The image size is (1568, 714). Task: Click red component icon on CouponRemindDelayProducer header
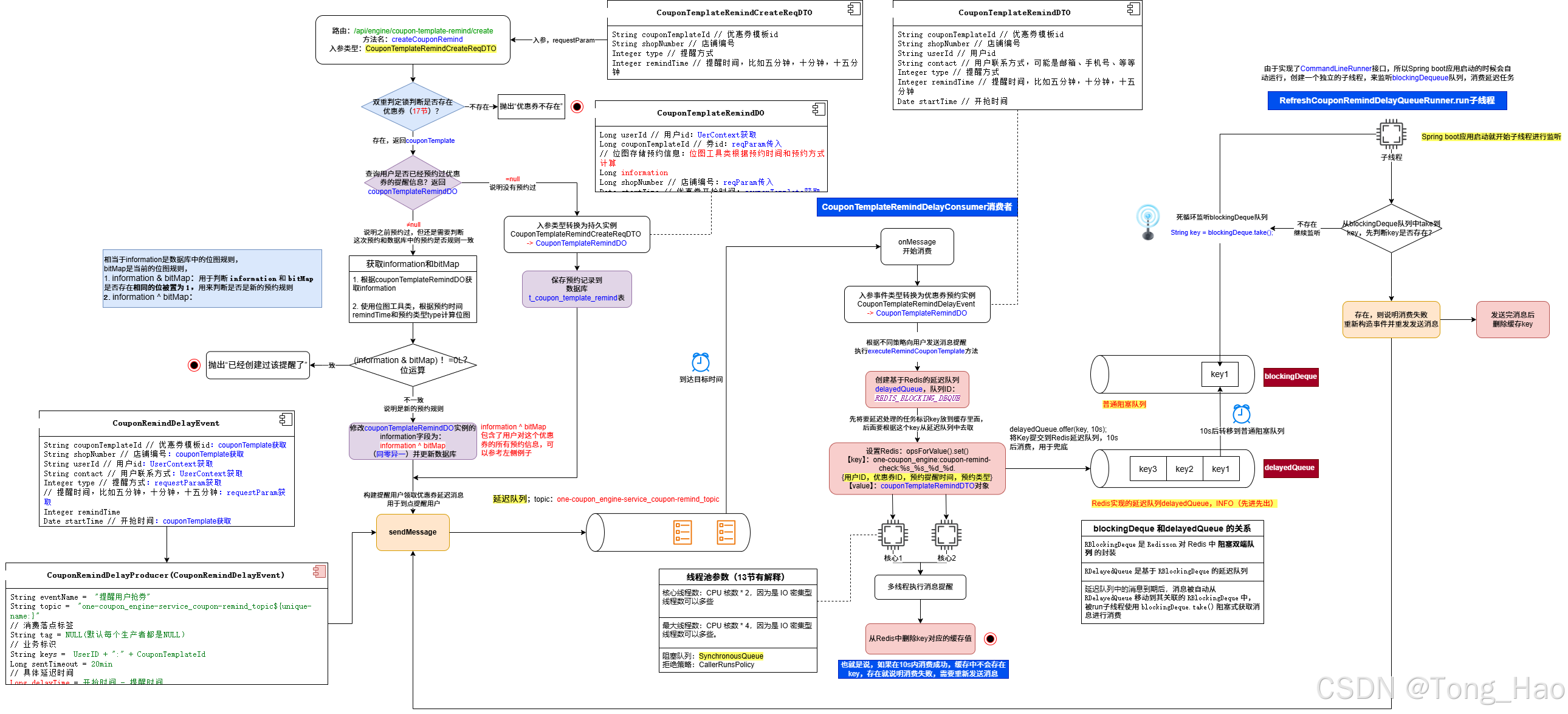point(319,571)
